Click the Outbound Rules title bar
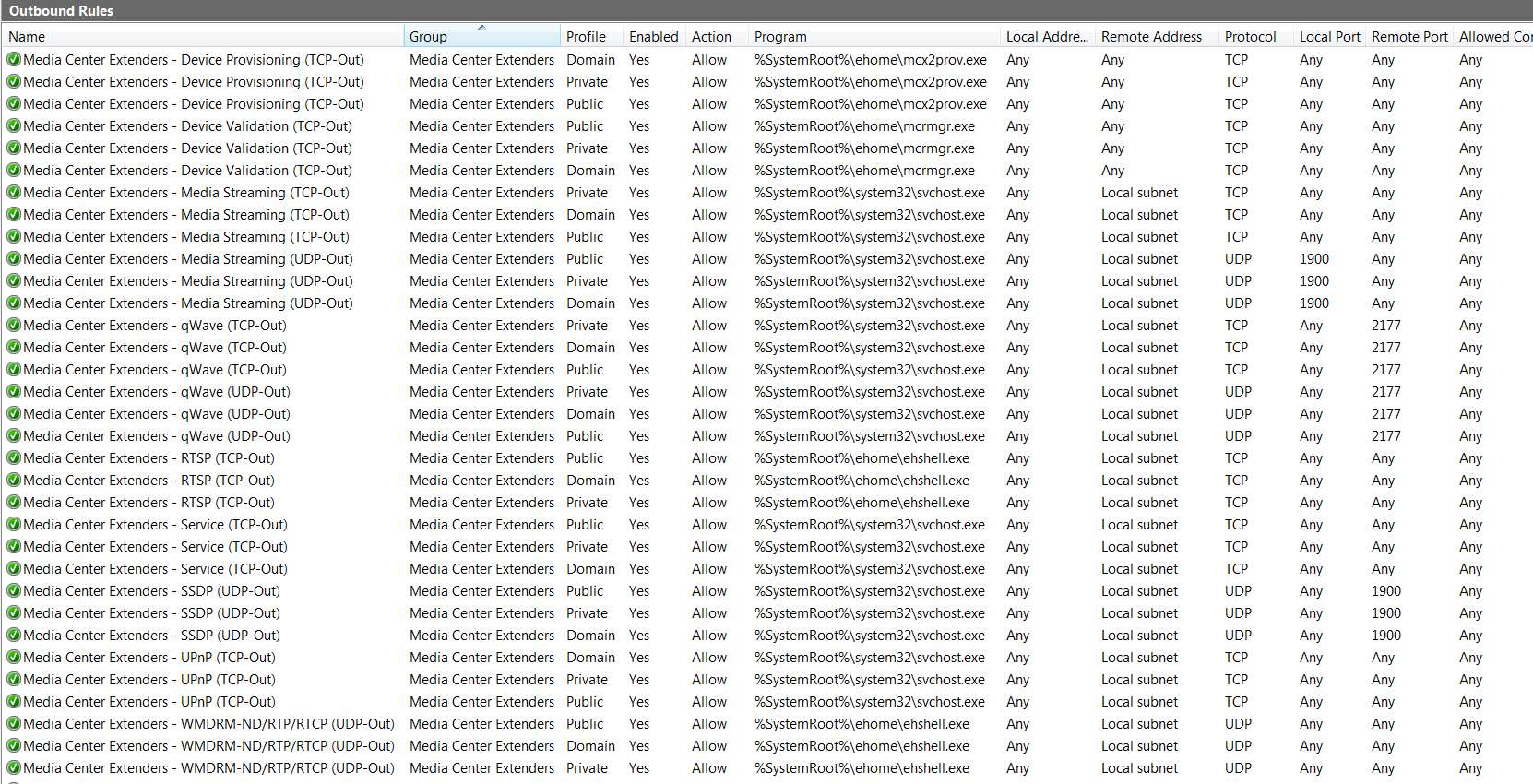The image size is (1533, 784). [x=766, y=11]
